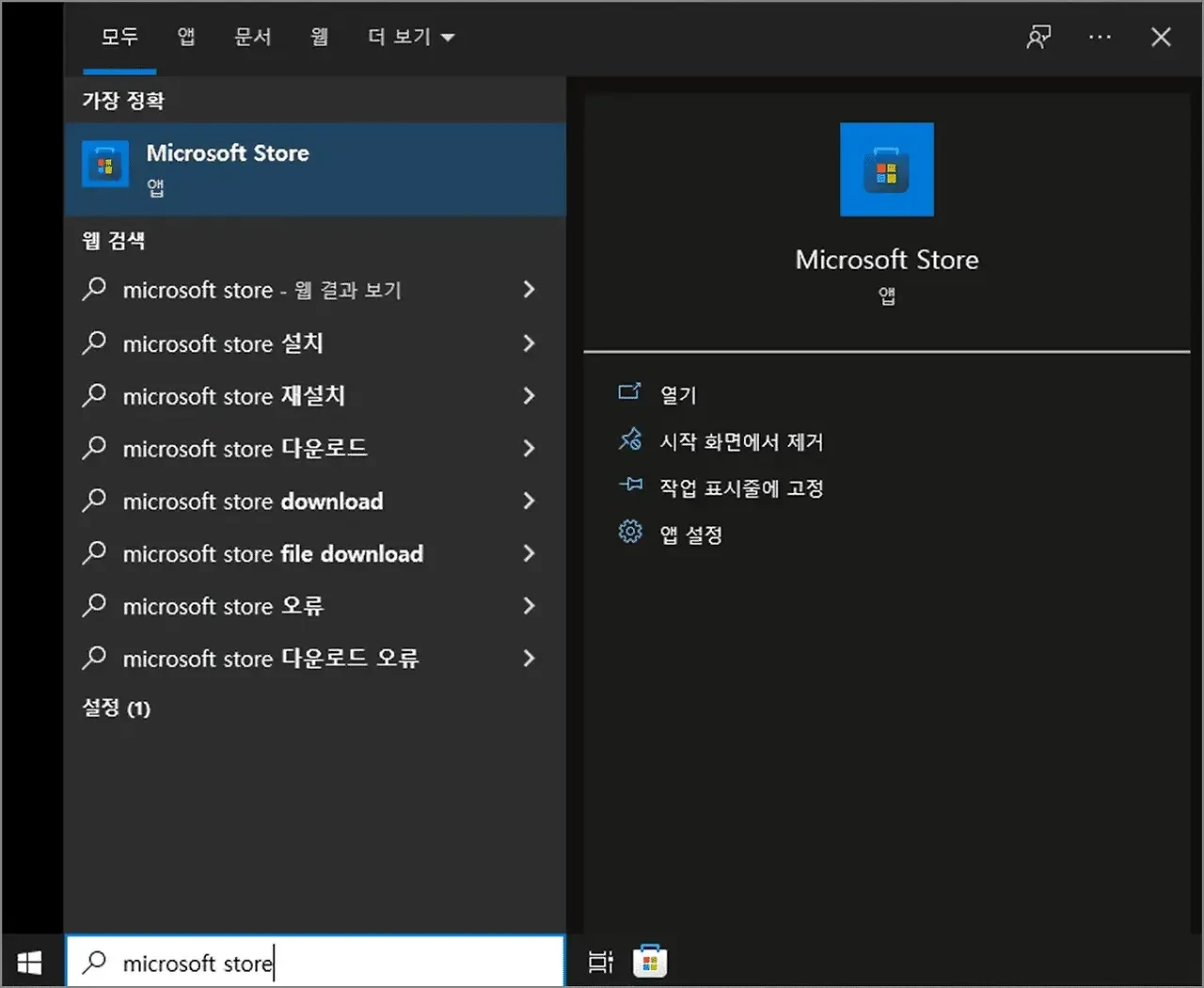Click the 열기 icon to launch the app
Screen dimensions: 1204x988
(x=630, y=393)
